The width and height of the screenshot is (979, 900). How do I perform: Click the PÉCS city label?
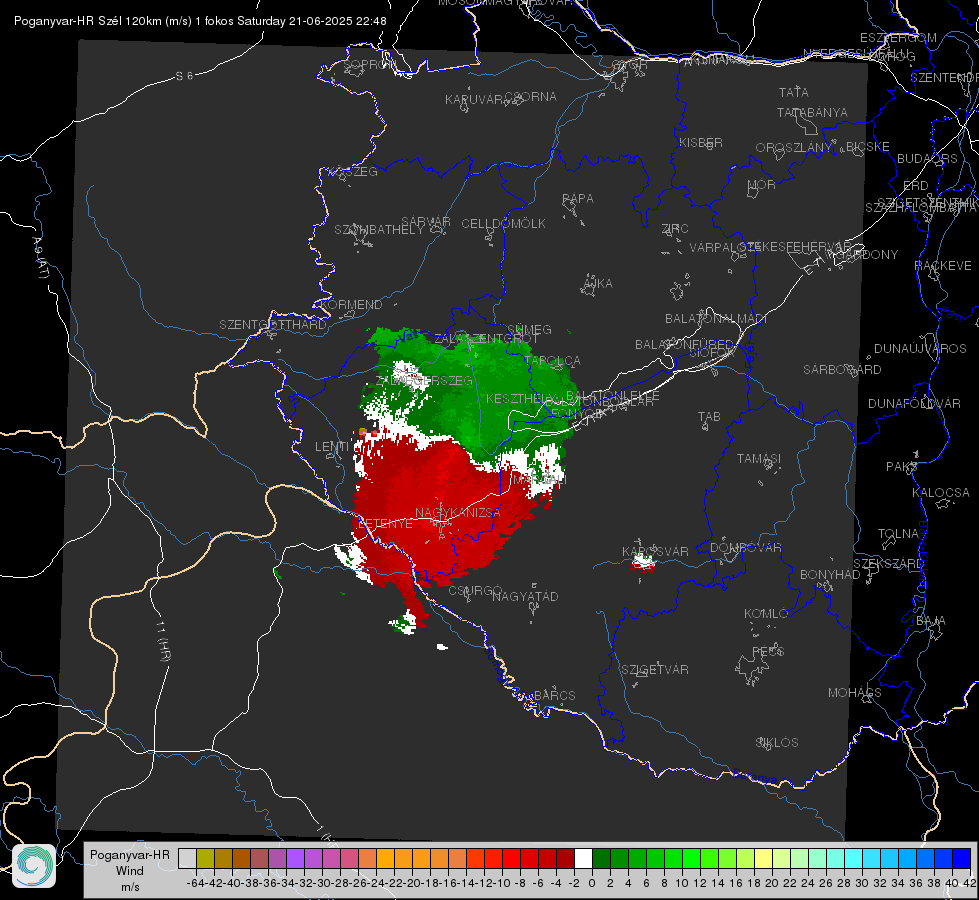(x=767, y=651)
